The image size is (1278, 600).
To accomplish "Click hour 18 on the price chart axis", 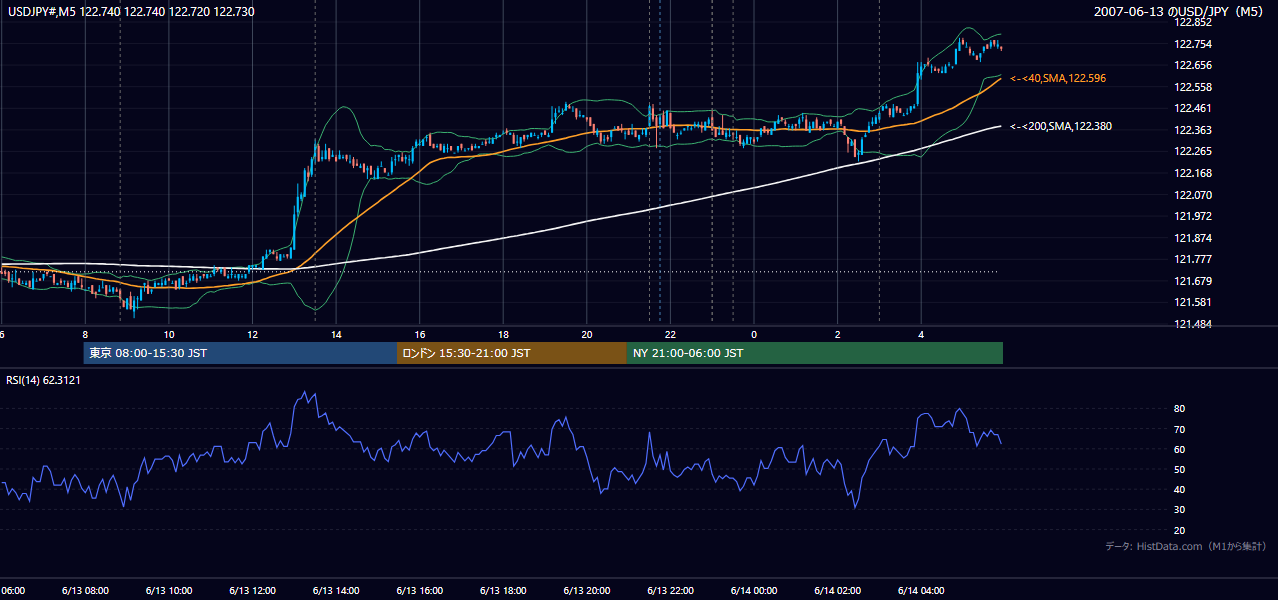I will click(x=504, y=334).
